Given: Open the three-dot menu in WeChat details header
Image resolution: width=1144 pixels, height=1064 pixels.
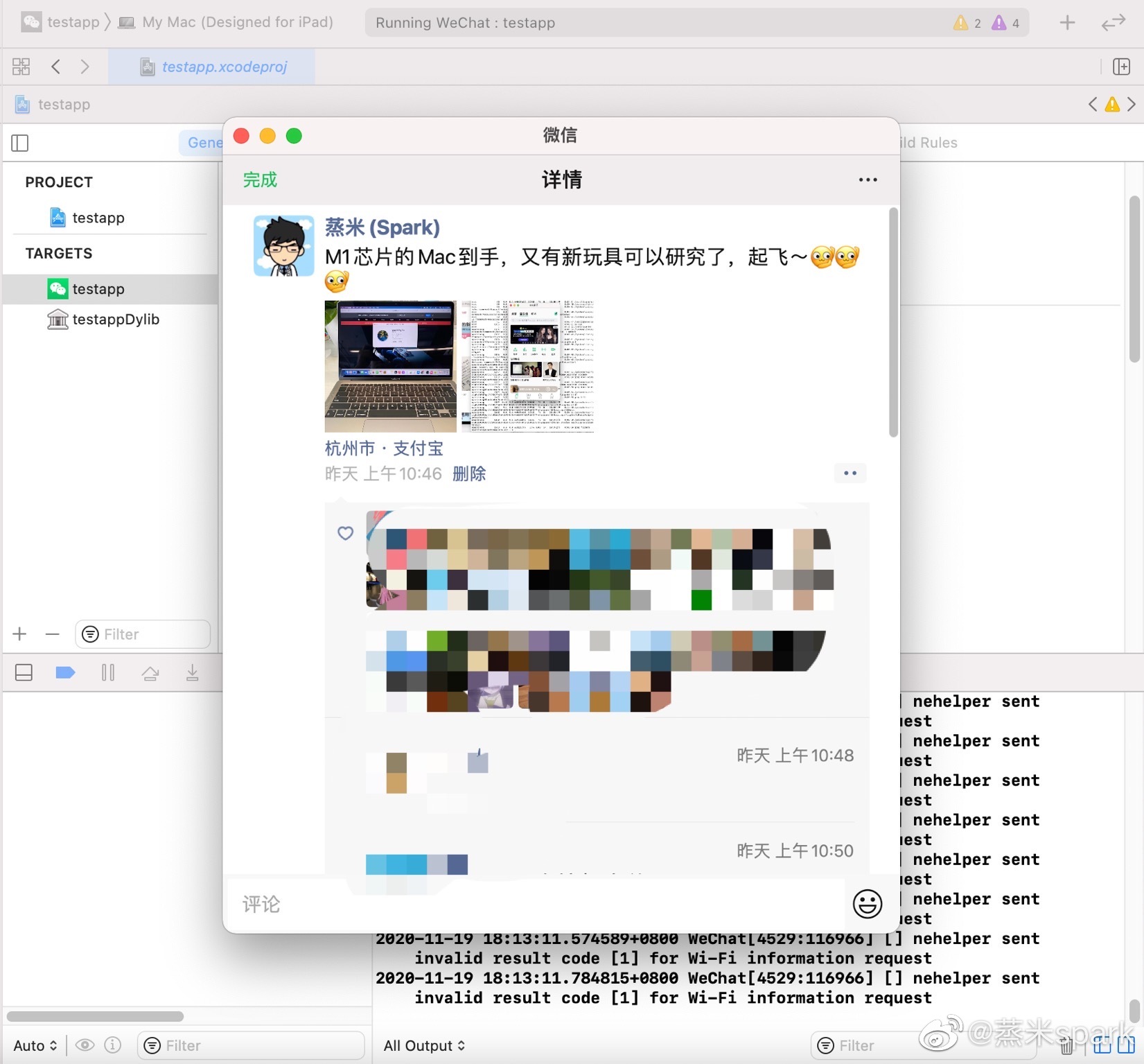Looking at the screenshot, I should (x=868, y=180).
